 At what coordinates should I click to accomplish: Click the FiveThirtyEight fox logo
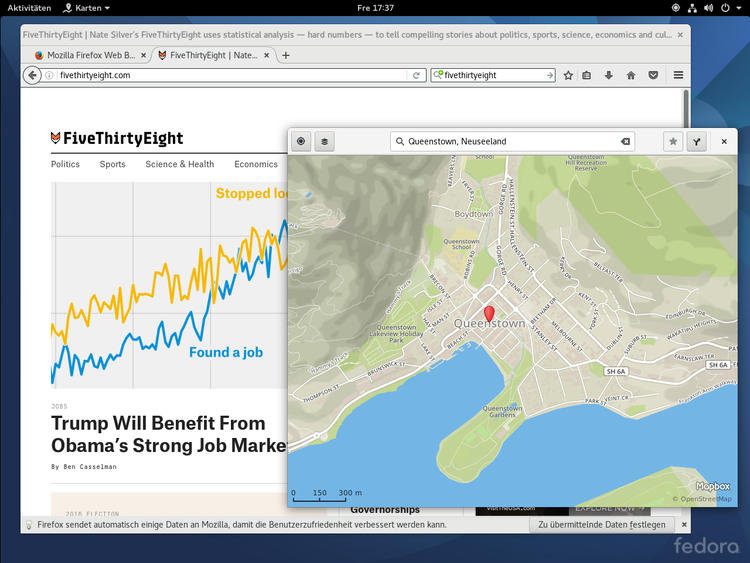tap(55, 138)
